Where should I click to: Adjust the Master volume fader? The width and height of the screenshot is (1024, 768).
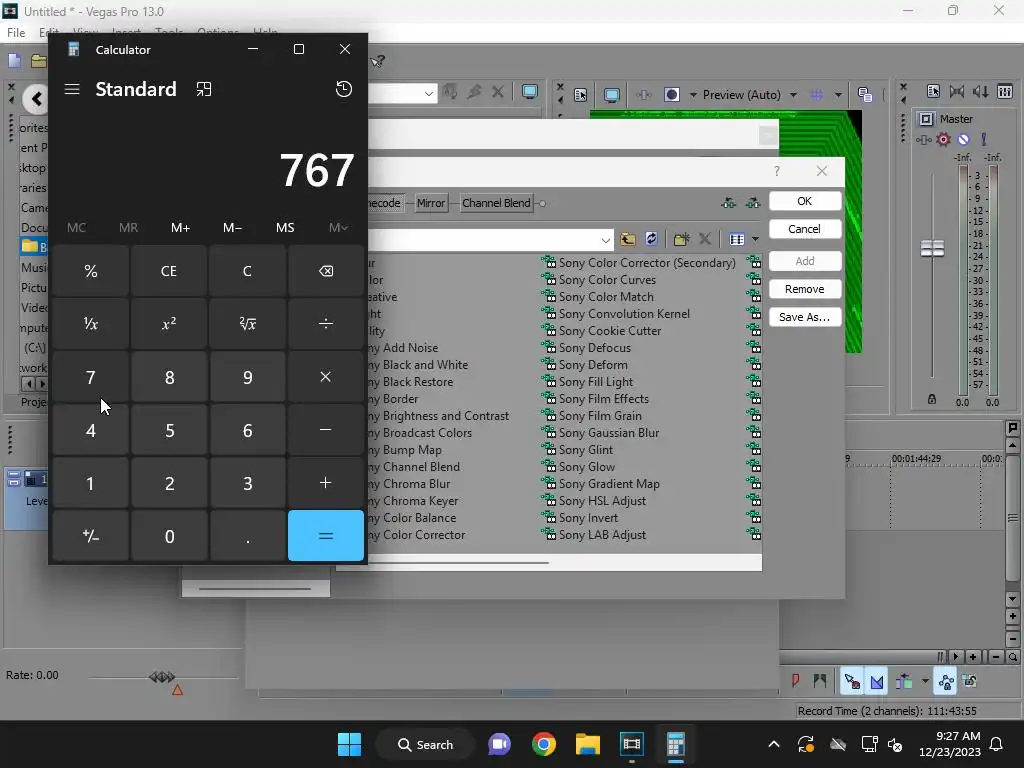click(932, 248)
